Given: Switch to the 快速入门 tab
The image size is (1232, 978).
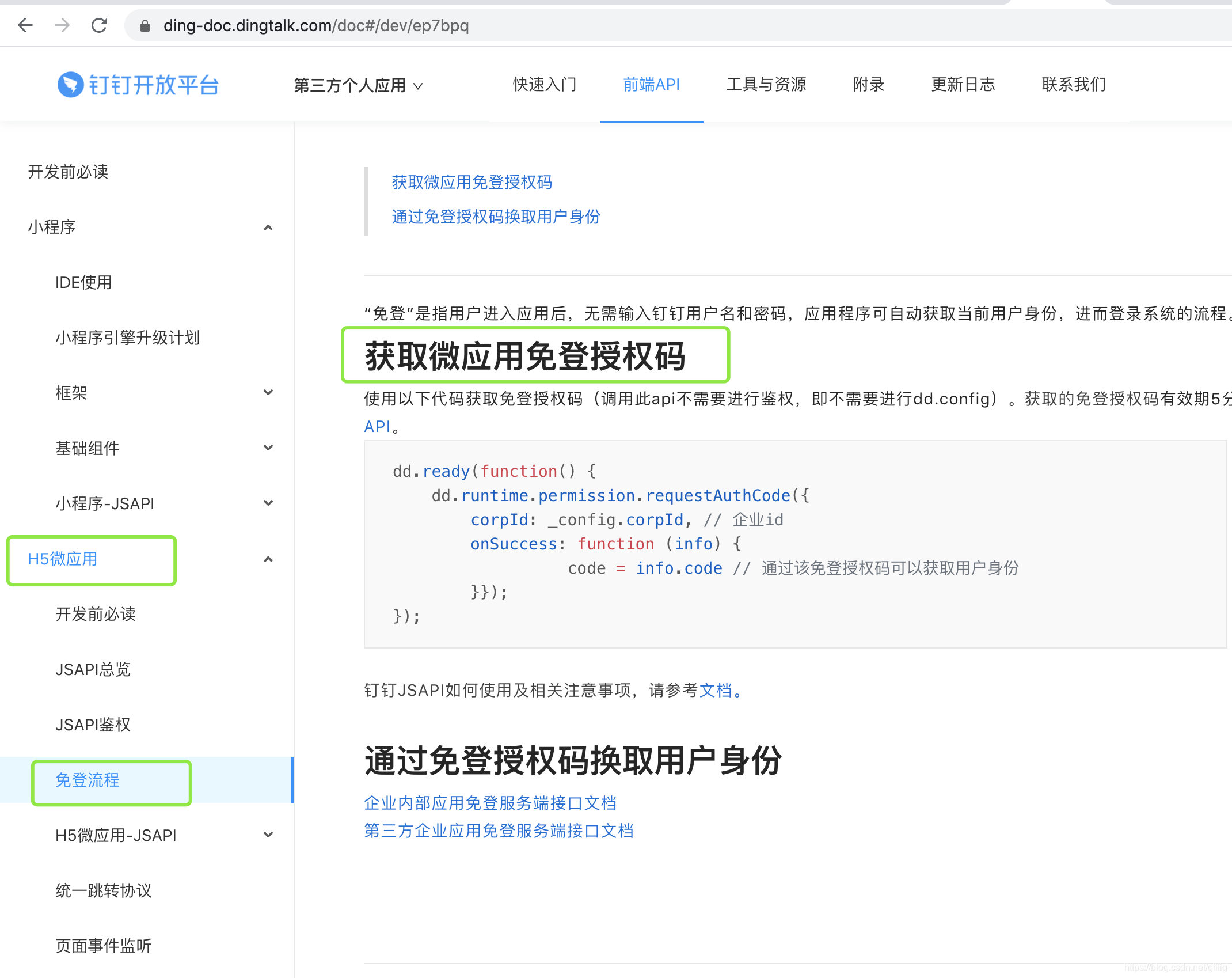Looking at the screenshot, I should (545, 85).
